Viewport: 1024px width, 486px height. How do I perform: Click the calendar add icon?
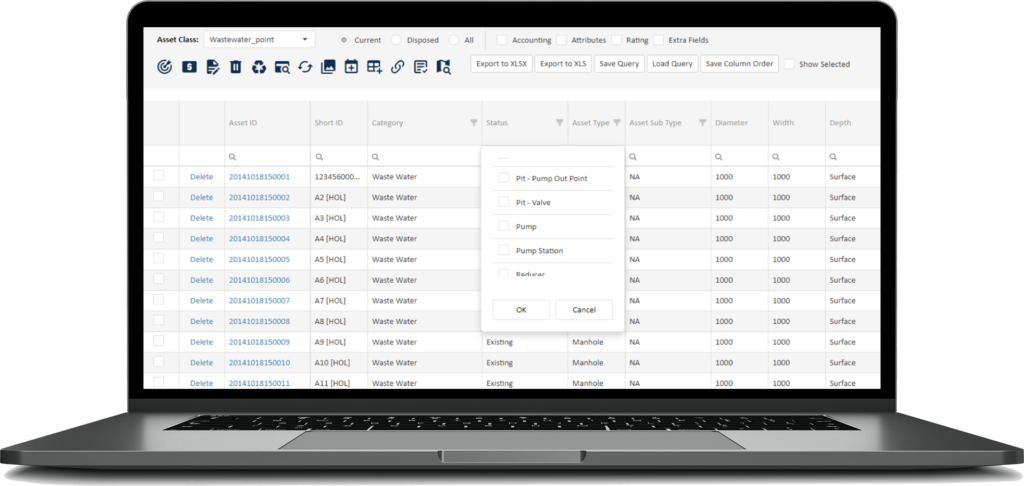tap(351, 67)
